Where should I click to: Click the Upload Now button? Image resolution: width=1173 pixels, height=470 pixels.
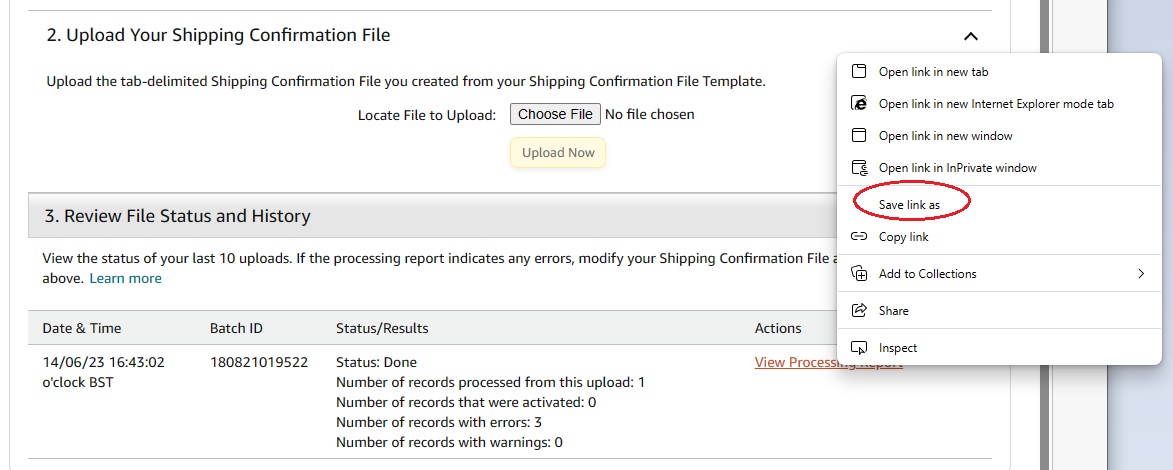coord(558,153)
